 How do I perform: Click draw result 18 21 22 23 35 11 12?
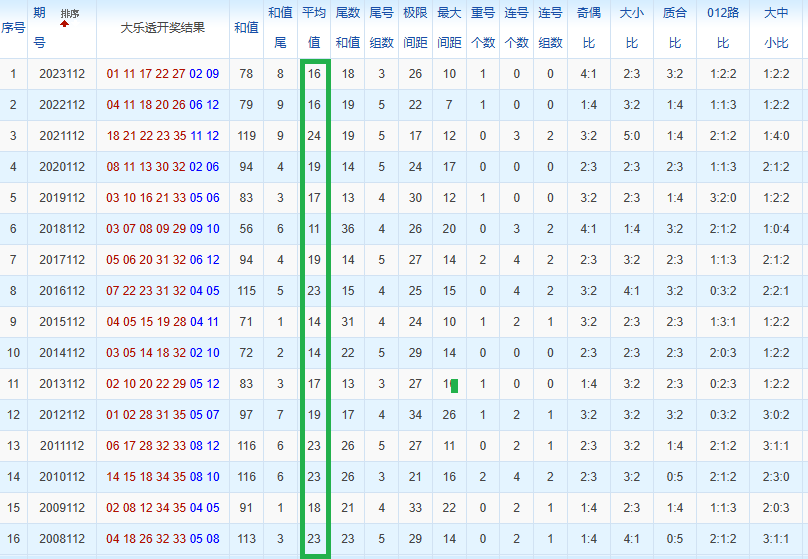pyautogui.click(x=162, y=136)
